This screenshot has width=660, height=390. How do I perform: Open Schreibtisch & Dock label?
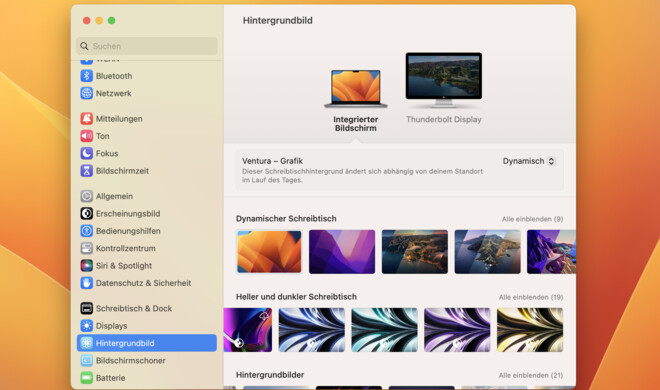pyautogui.click(x=134, y=308)
